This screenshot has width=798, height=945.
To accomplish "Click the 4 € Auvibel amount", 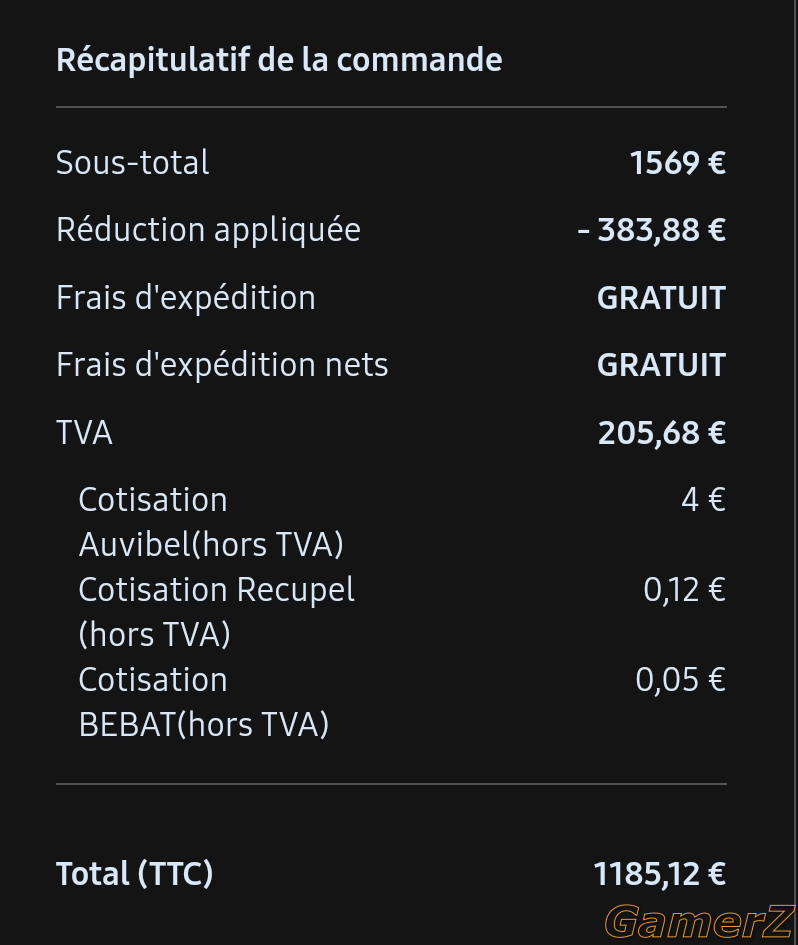I will pyautogui.click(x=703, y=500).
